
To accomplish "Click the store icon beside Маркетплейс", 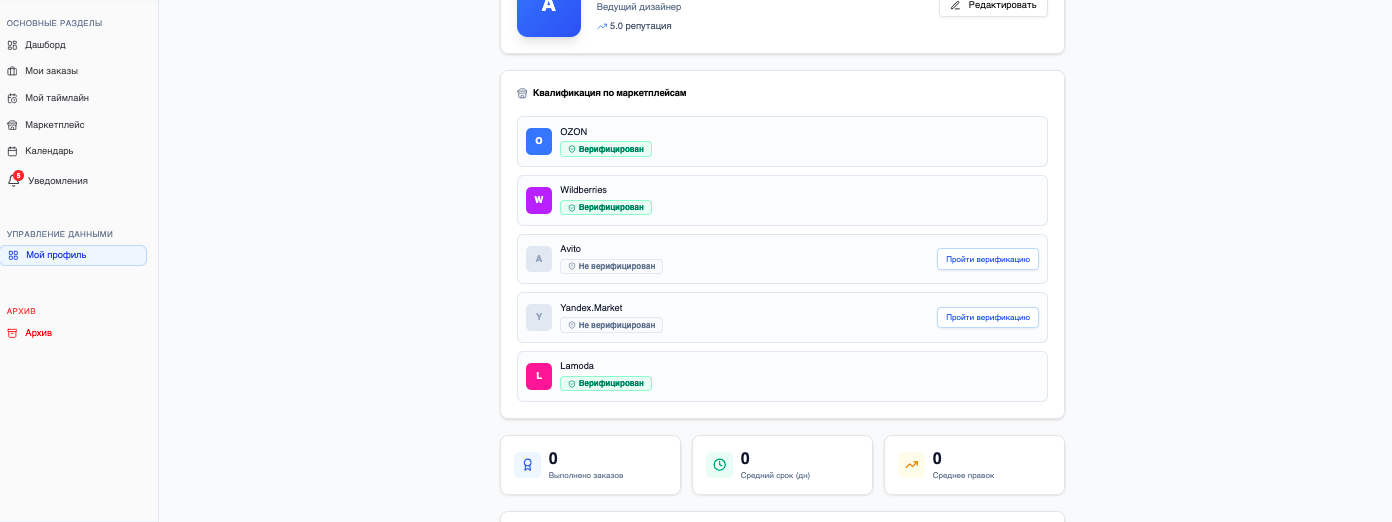I will (12, 125).
